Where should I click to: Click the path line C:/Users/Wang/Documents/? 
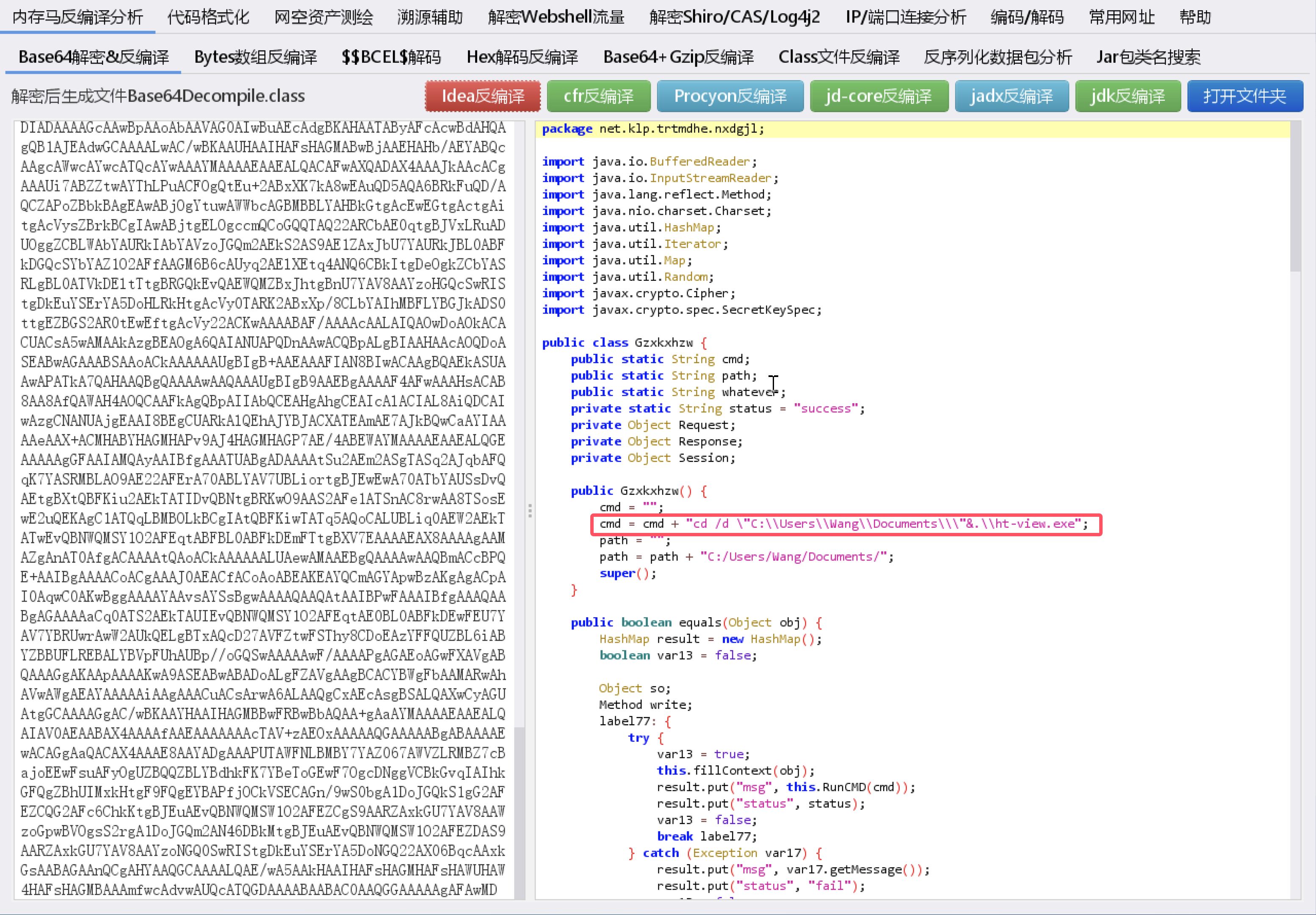click(x=746, y=557)
